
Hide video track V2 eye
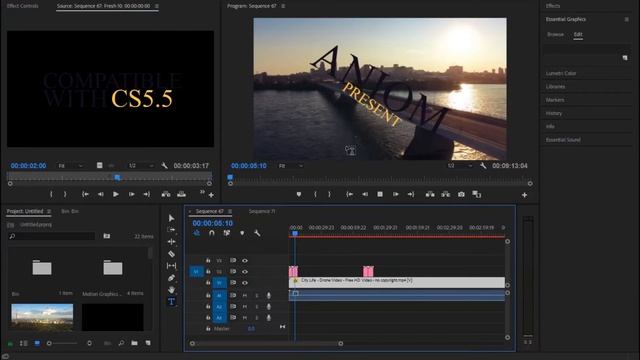point(245,271)
